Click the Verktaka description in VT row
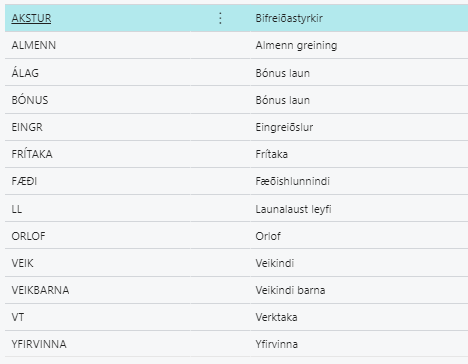The height and width of the screenshot is (364, 468). (x=276, y=317)
